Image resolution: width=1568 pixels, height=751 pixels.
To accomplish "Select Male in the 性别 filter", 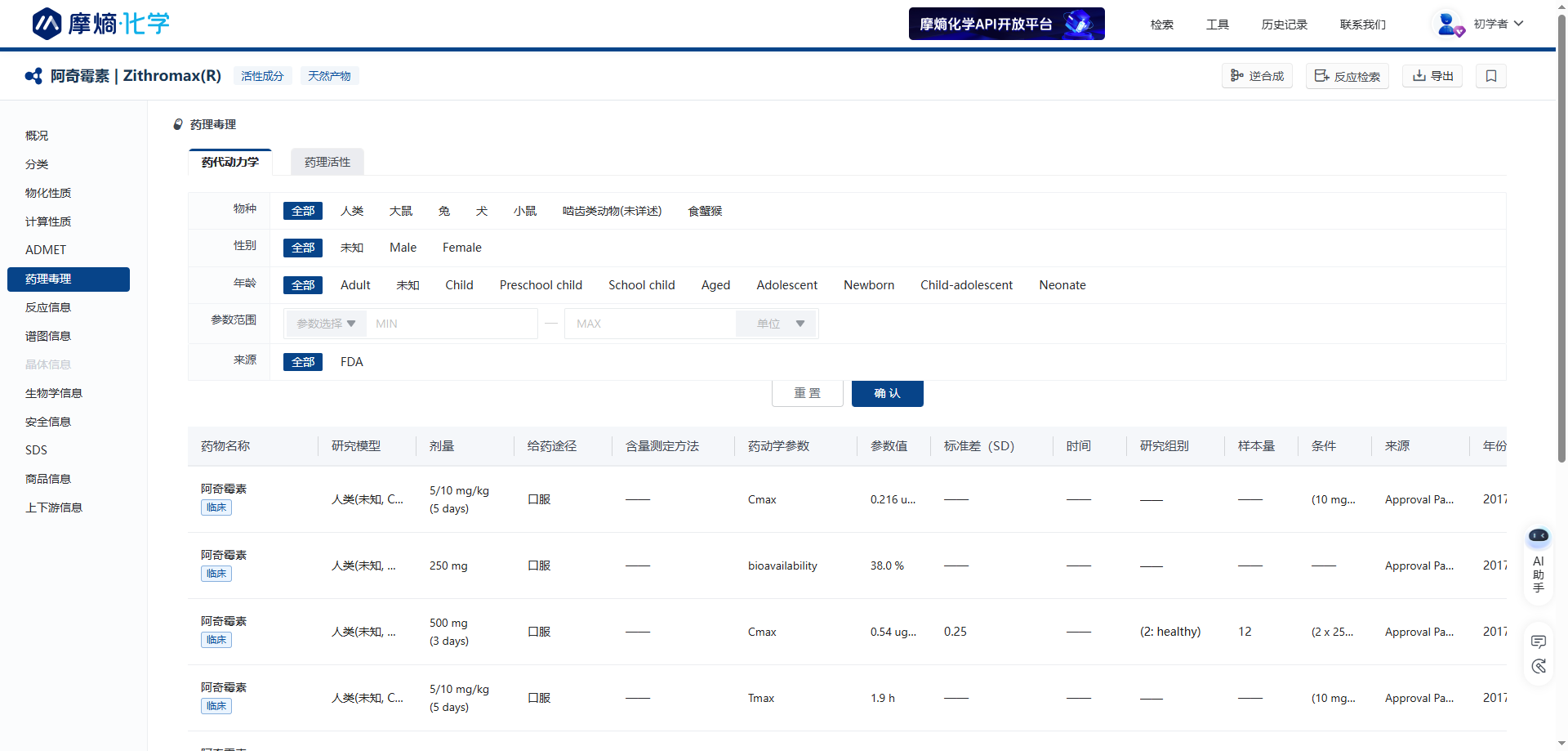I will 403,248.
